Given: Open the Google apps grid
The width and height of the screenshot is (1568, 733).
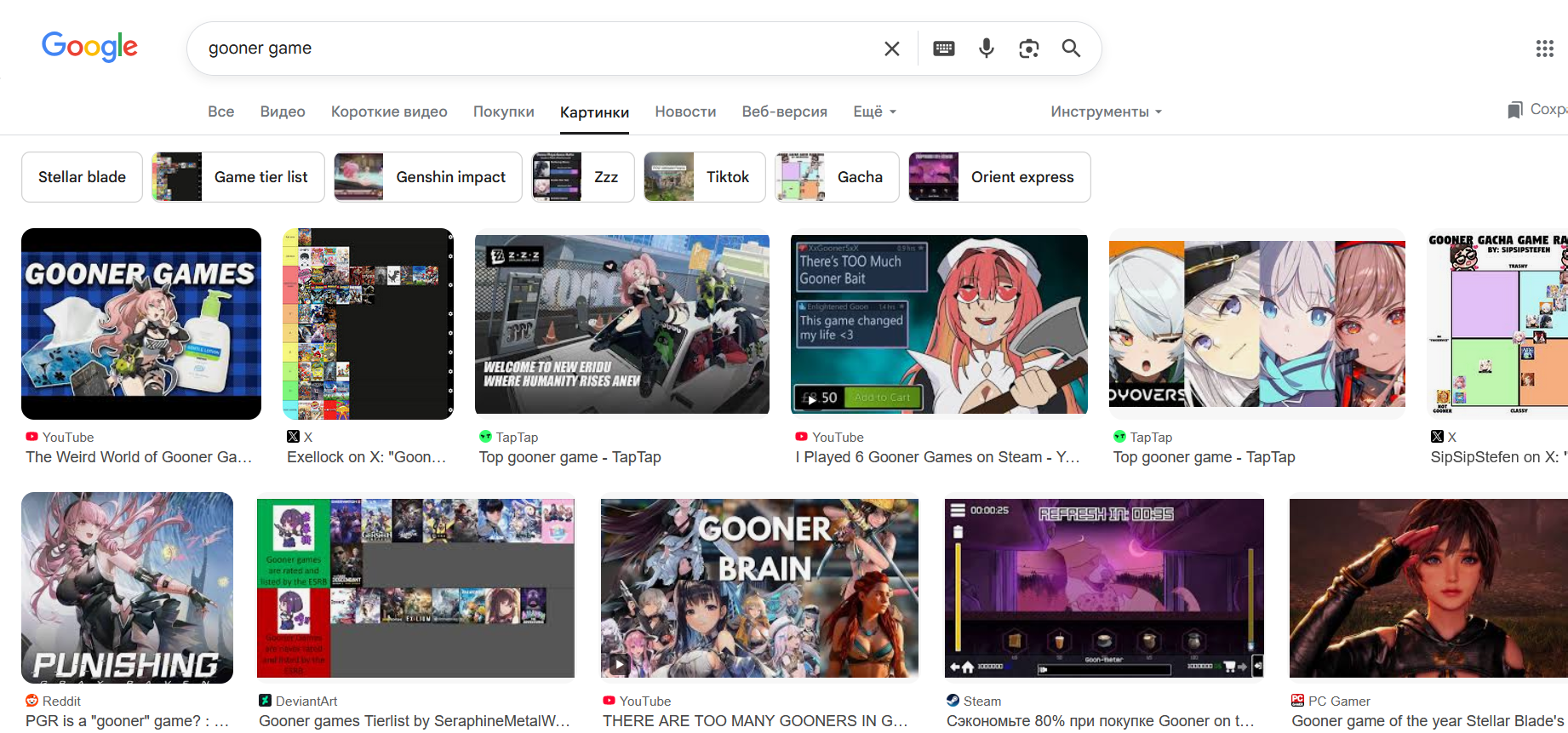Looking at the screenshot, I should pos(1545,49).
